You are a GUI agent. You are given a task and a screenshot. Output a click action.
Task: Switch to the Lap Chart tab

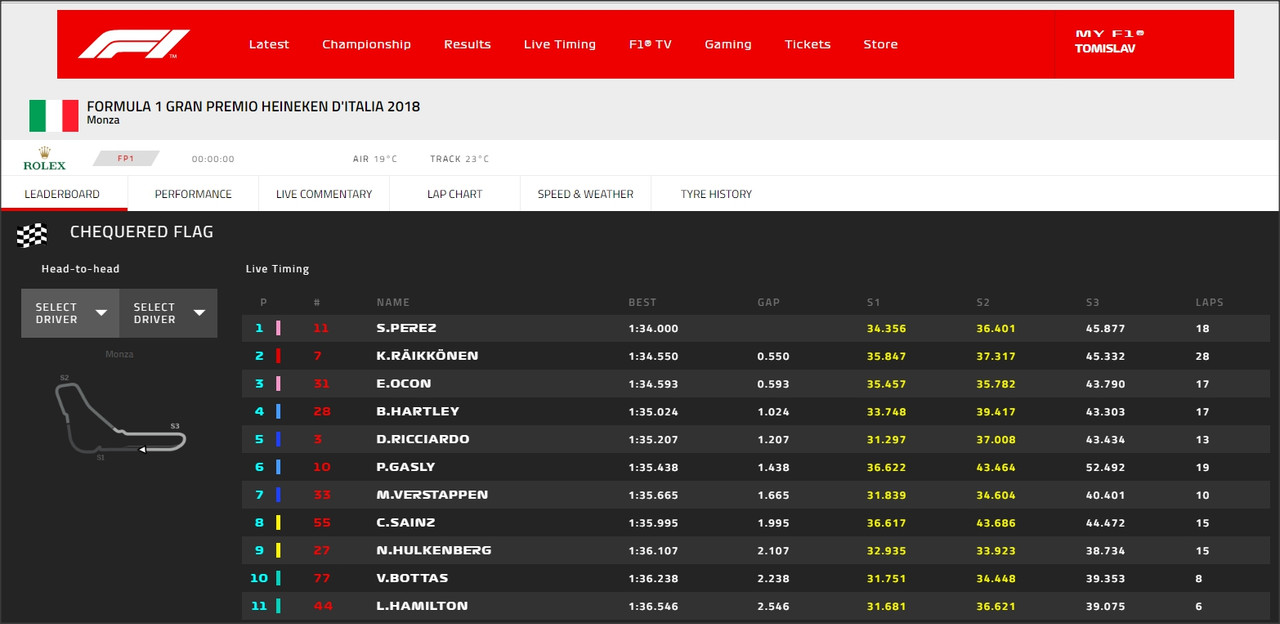pyautogui.click(x=455, y=194)
